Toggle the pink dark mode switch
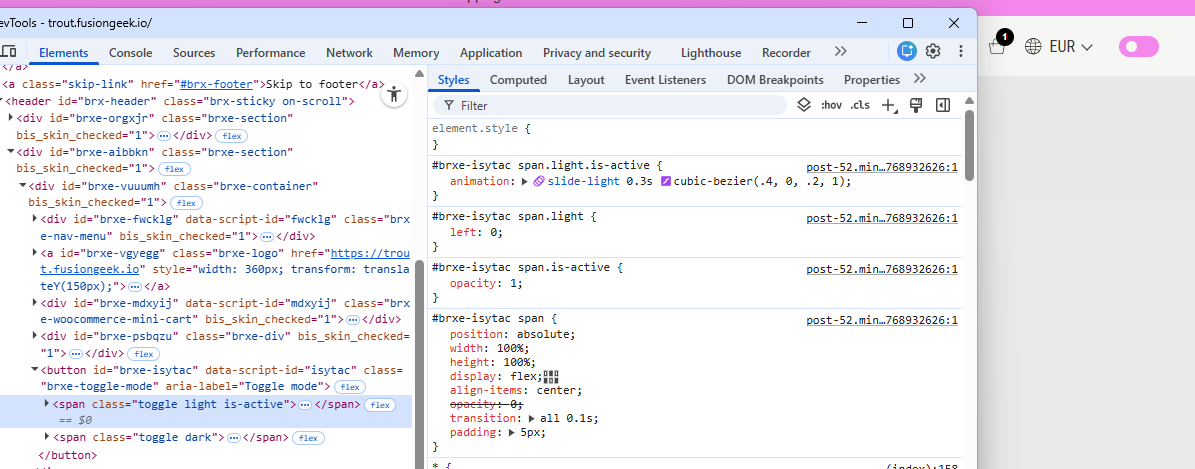 1138,46
